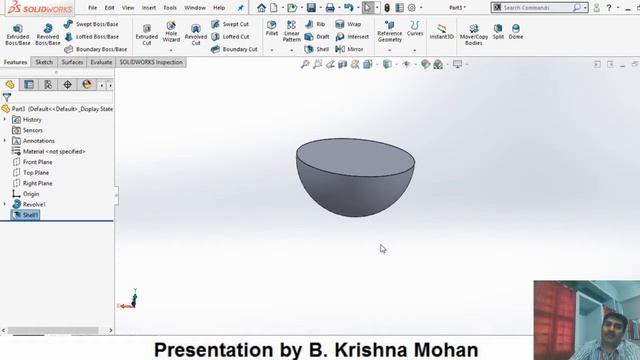Viewport: 640px width, 360px height.
Task: Click the Home icon in top toolbar
Action: (x=261, y=8)
